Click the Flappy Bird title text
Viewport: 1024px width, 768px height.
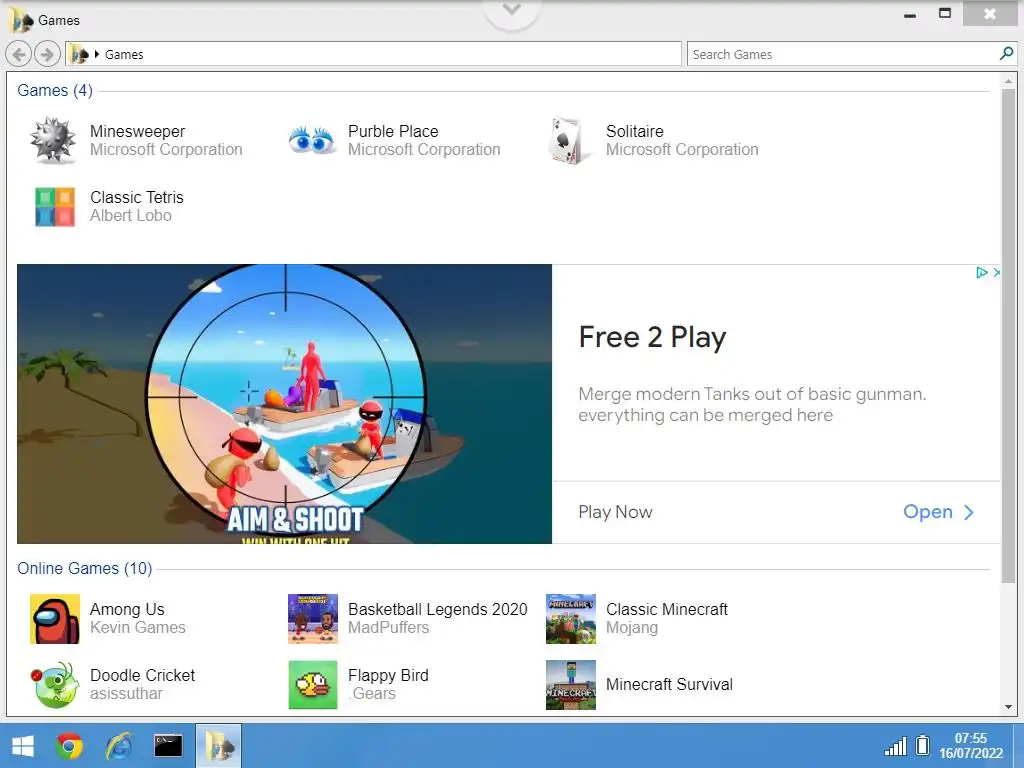[388, 675]
